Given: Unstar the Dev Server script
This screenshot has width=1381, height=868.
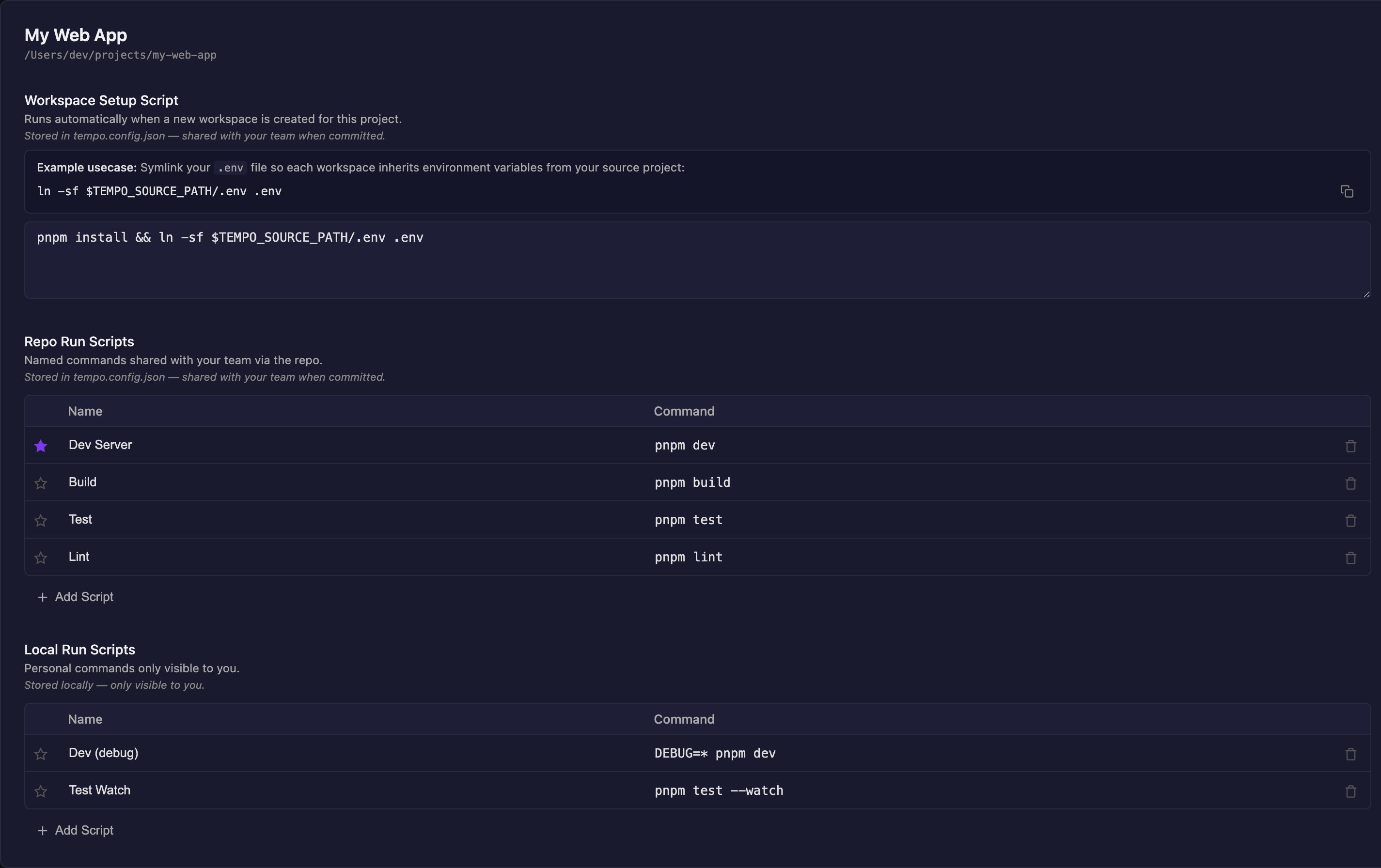Looking at the screenshot, I should pos(41,446).
